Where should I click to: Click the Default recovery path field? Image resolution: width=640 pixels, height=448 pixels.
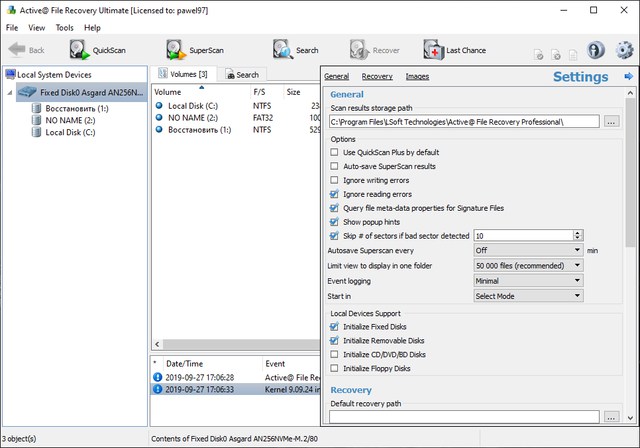pos(464,416)
